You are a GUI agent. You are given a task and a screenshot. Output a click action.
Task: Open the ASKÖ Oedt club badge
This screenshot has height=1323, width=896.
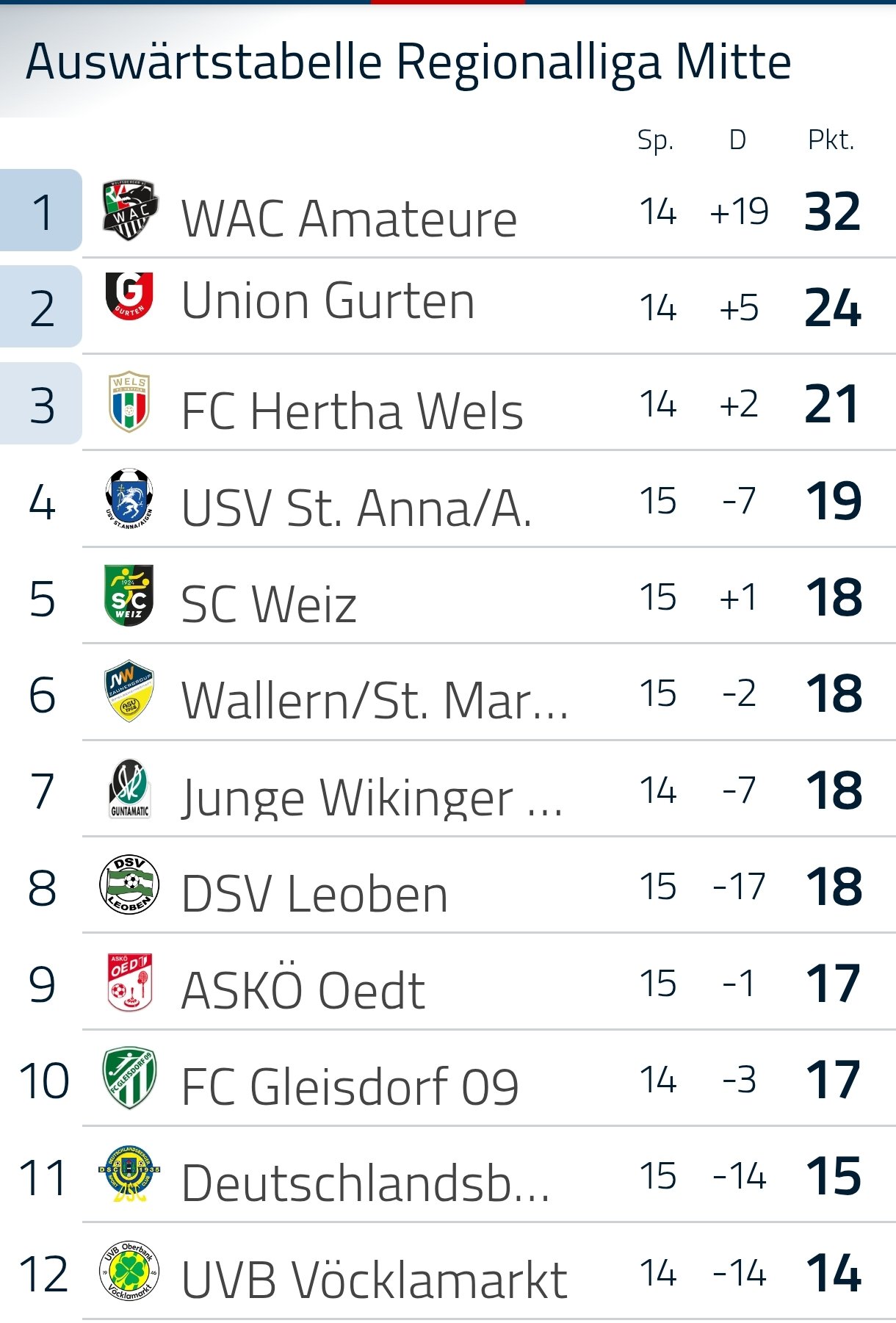pyautogui.click(x=129, y=982)
